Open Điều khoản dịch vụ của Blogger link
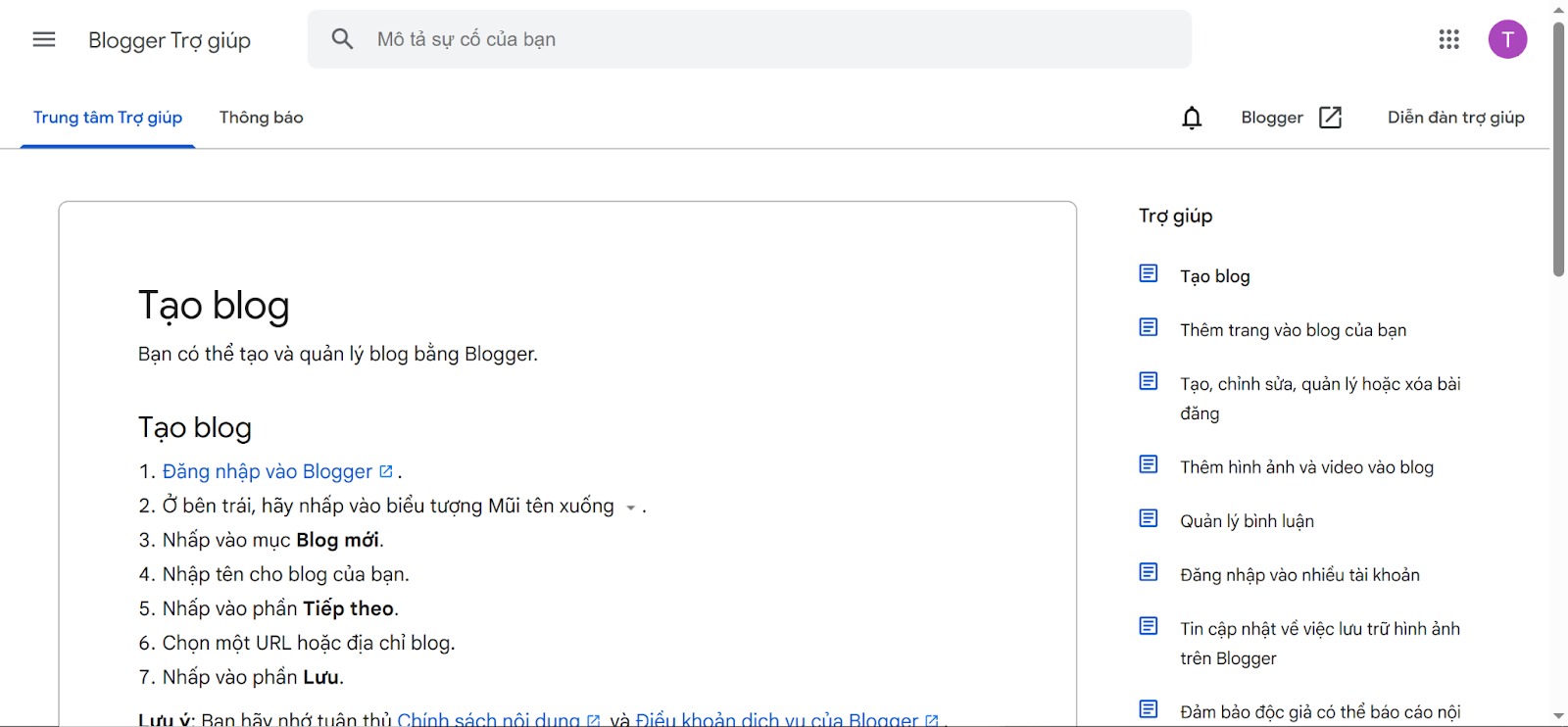This screenshot has width=1568, height=727. pos(777,720)
